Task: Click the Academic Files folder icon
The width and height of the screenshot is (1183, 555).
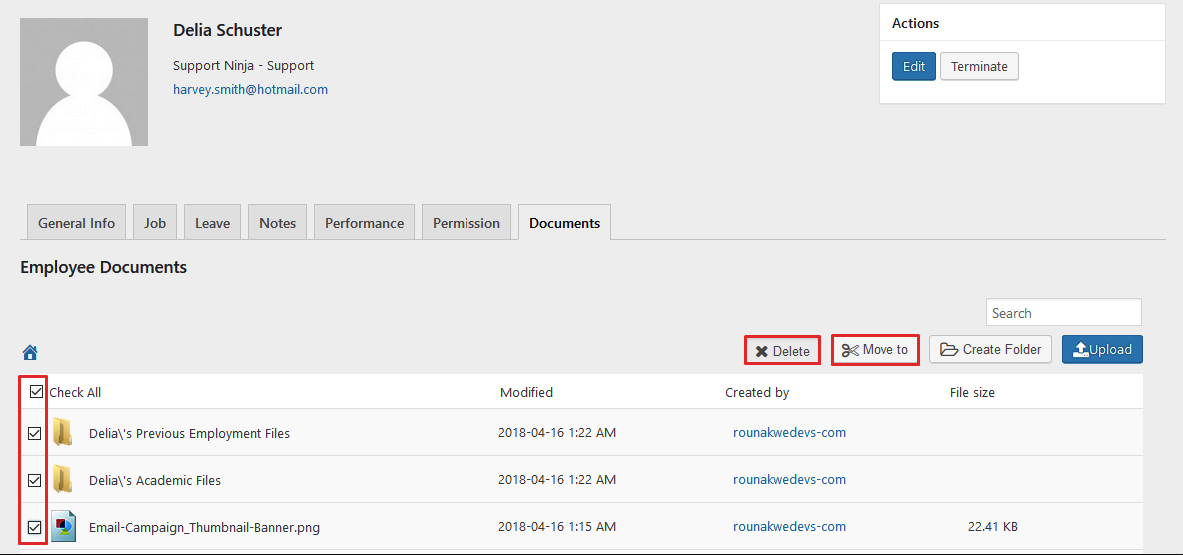Action: 63,480
